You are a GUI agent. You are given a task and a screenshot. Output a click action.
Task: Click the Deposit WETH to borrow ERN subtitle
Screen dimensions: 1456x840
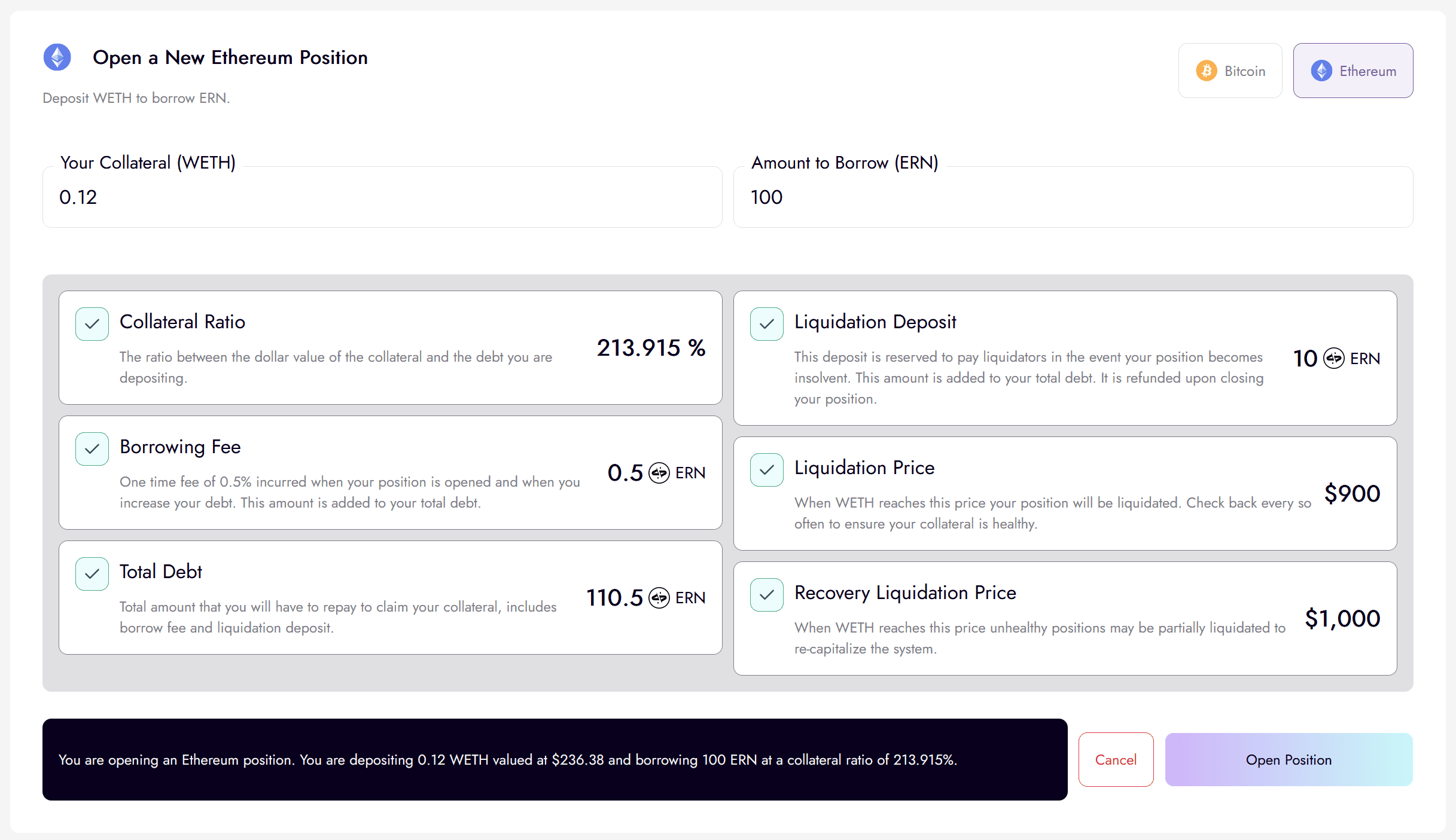[x=136, y=98]
